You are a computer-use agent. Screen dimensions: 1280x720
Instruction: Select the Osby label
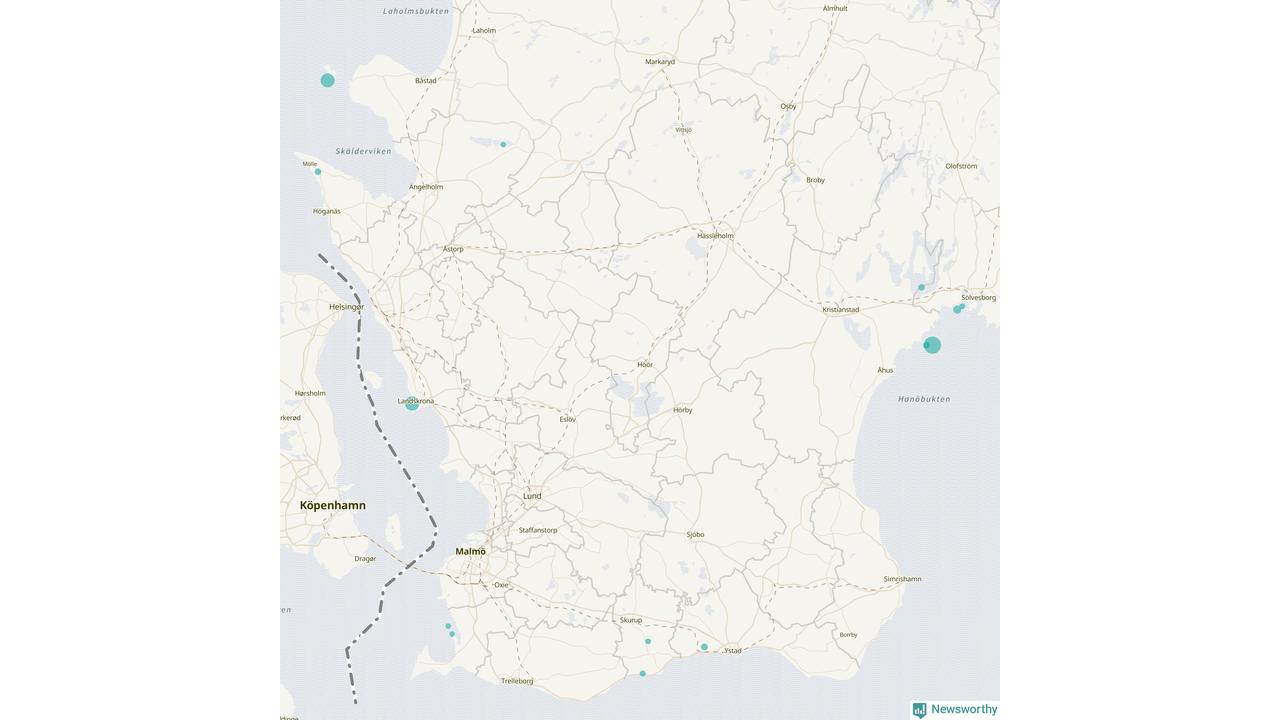click(x=788, y=106)
